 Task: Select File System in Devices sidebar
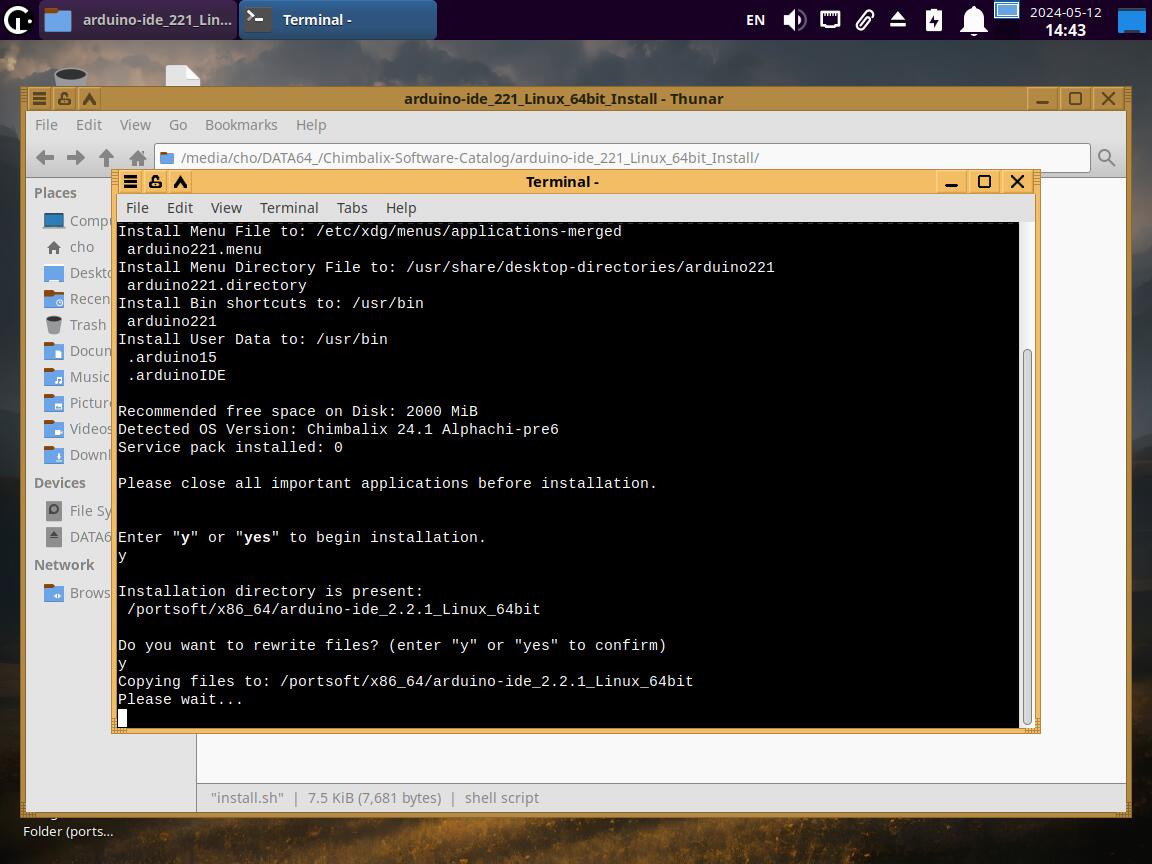click(76, 511)
